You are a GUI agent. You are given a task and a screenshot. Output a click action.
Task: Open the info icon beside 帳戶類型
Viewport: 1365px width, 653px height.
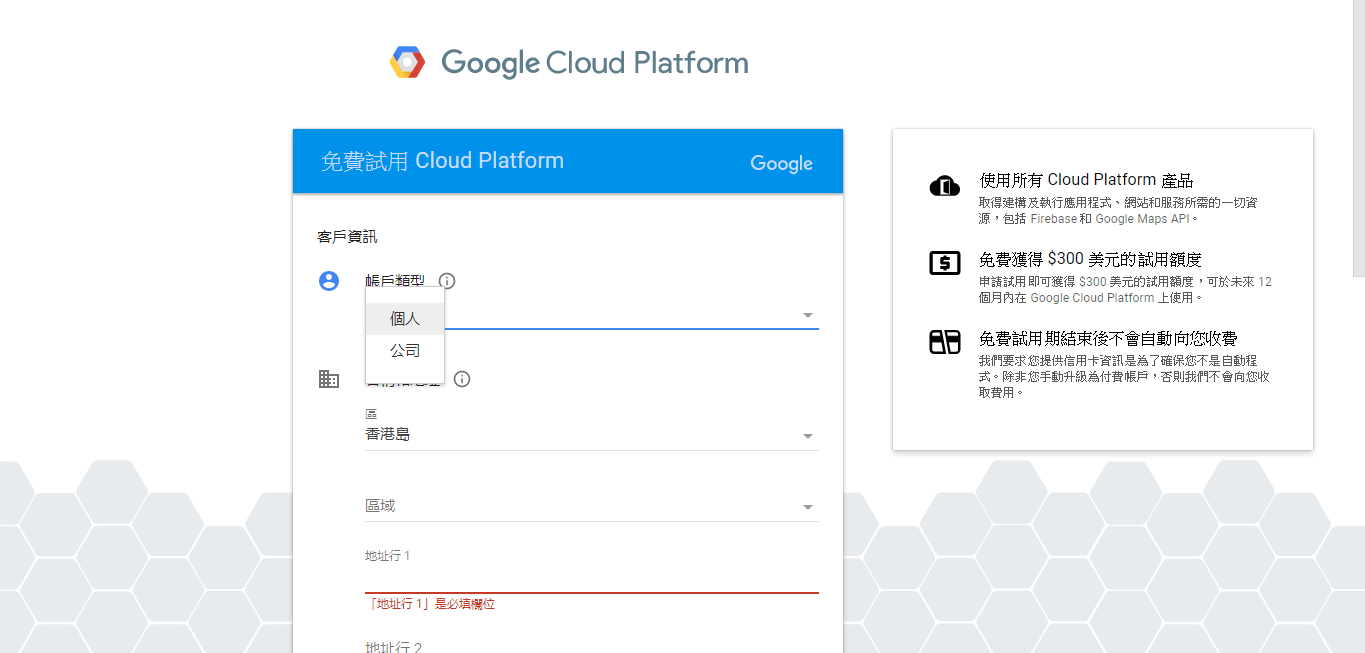pyautogui.click(x=447, y=281)
